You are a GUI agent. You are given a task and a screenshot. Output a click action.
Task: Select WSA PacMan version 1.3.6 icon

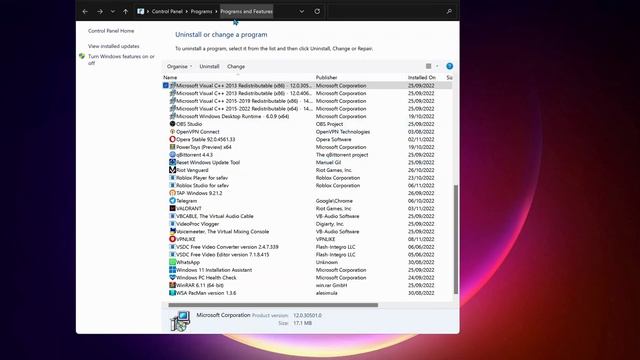[x=172, y=293]
